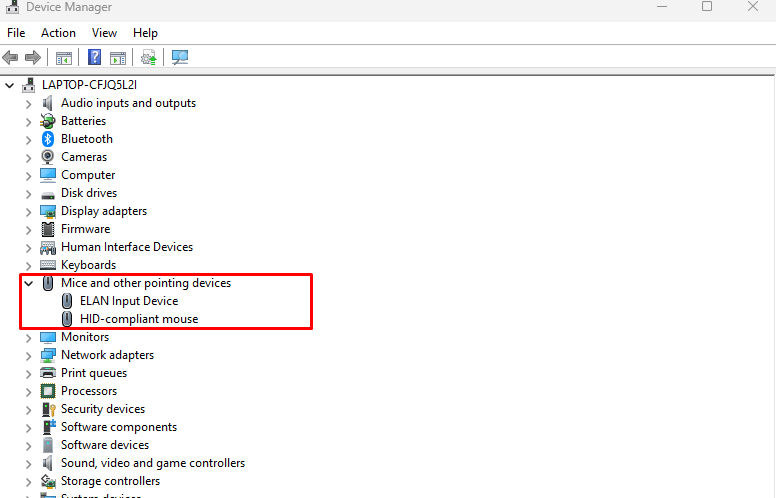Select the HID-compliant mouse entry
The image size is (776, 498).
click(139, 319)
